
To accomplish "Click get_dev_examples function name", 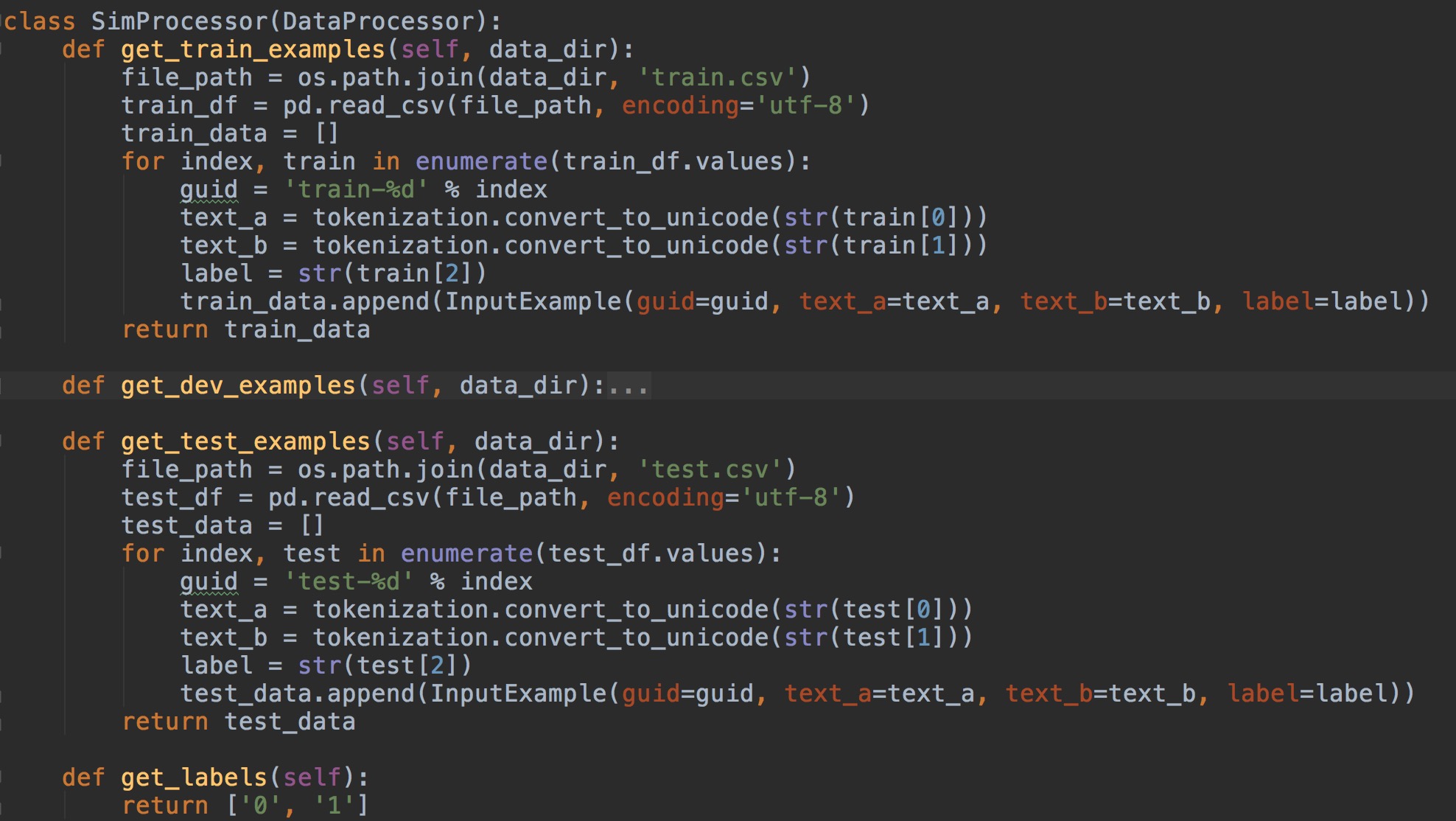I will (238, 385).
